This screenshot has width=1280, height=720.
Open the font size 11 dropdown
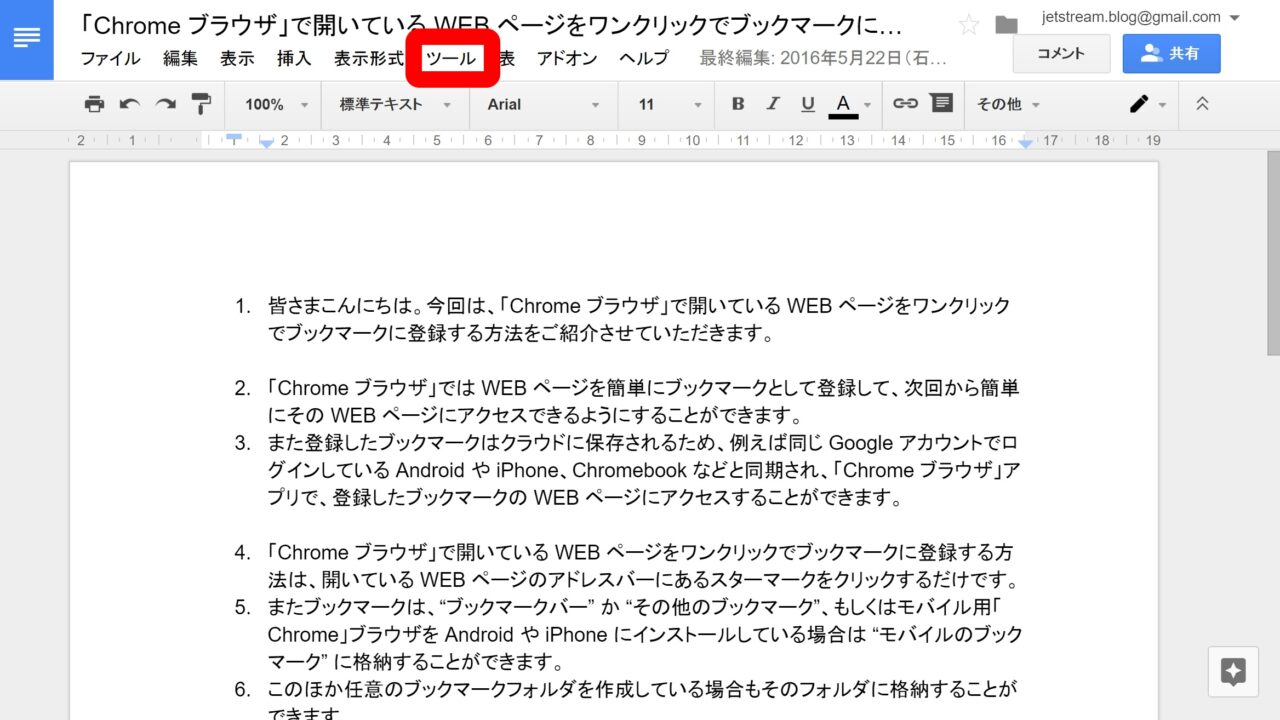point(670,104)
